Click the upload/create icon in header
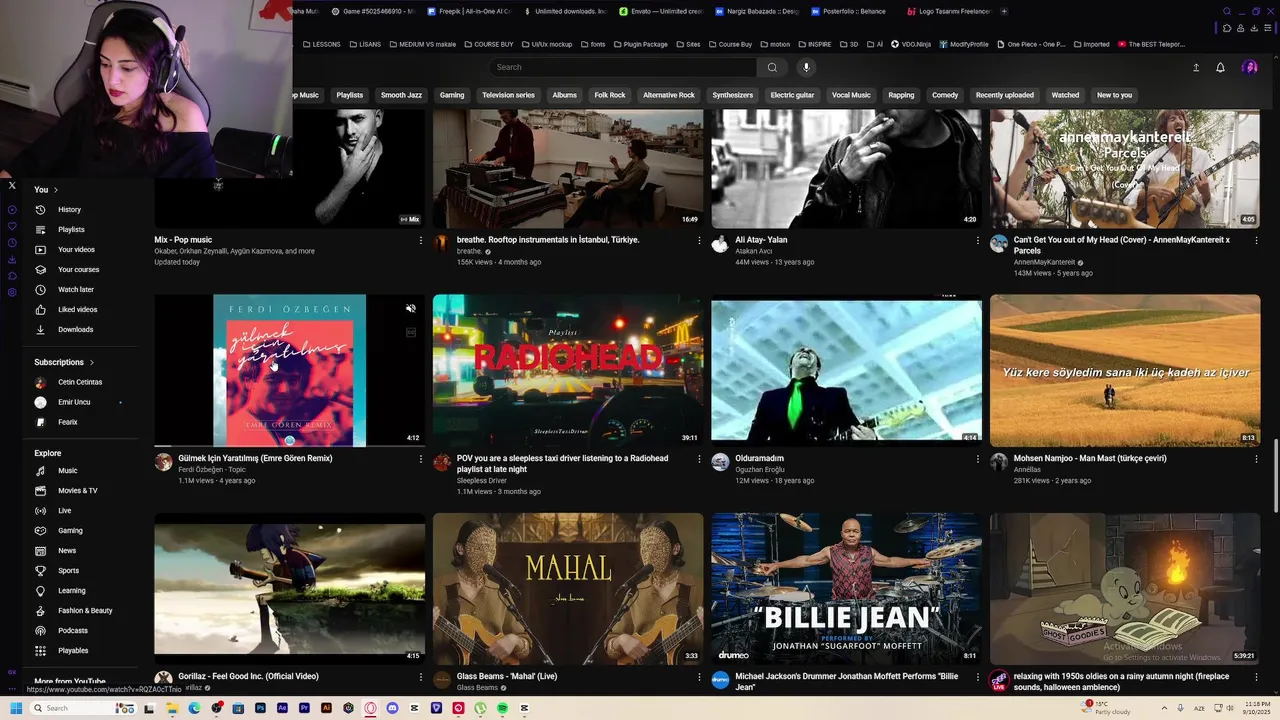Image resolution: width=1280 pixels, height=720 pixels. pos(1196,67)
